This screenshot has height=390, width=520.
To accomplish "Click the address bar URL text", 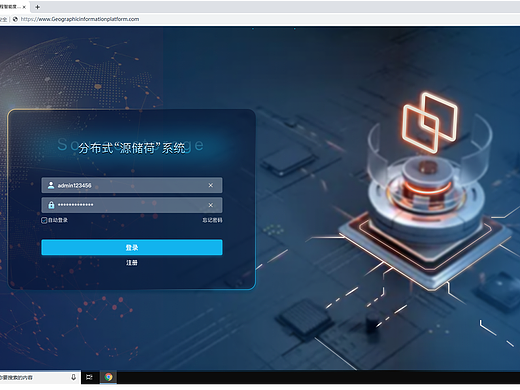I will (x=80, y=19).
